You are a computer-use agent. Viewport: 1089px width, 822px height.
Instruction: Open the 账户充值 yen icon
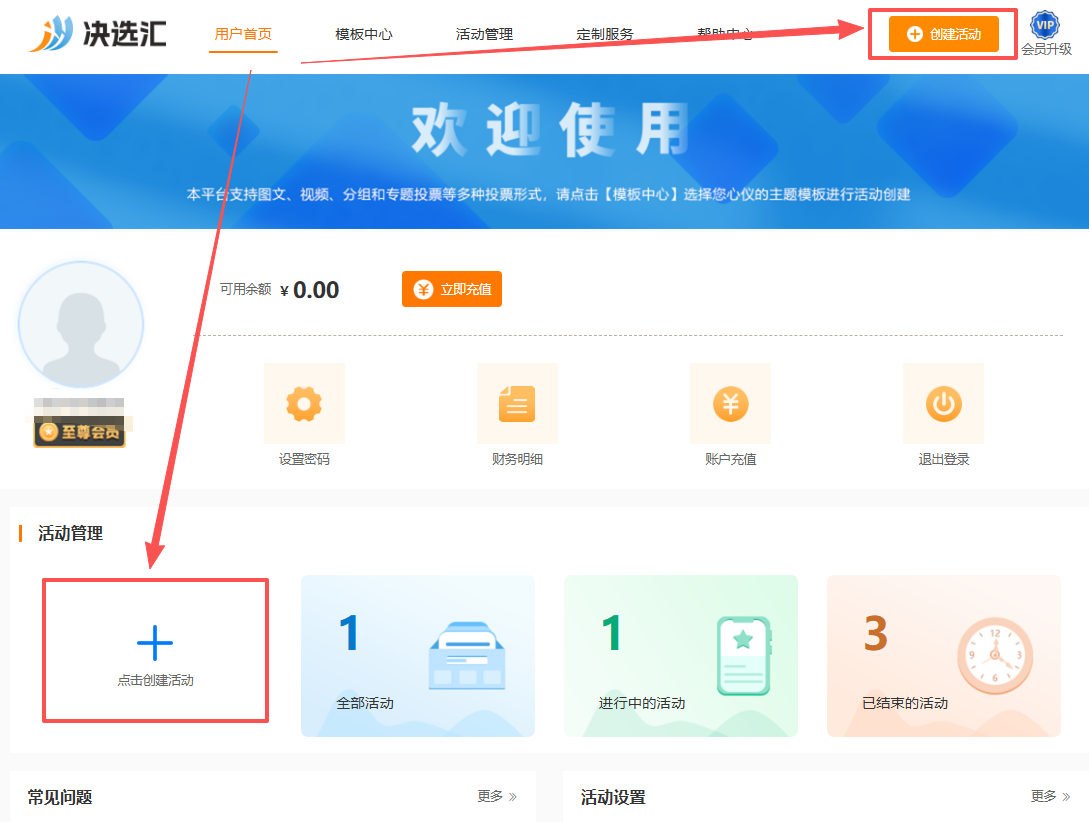coord(731,403)
